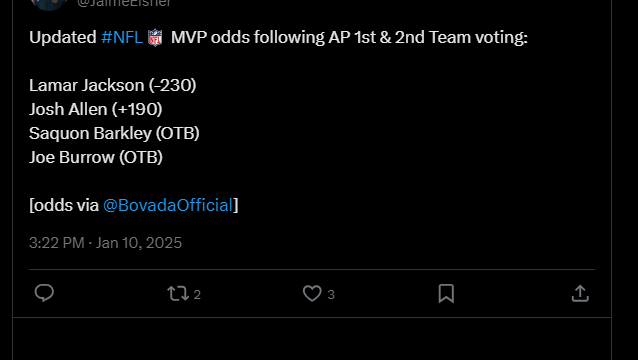Open the @JaimeEisner handle above tweet

pyautogui.click(x=124, y=3)
